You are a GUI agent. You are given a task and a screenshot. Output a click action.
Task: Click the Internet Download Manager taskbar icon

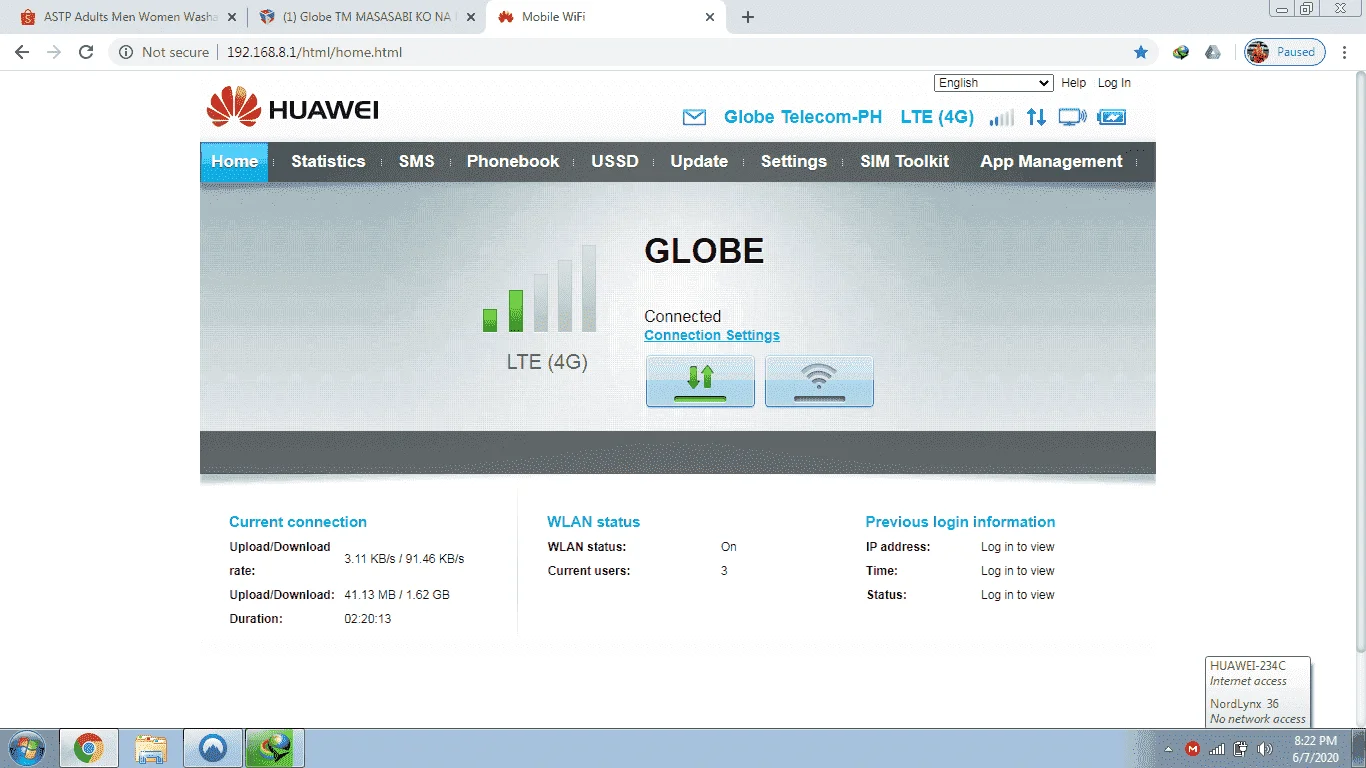point(275,748)
